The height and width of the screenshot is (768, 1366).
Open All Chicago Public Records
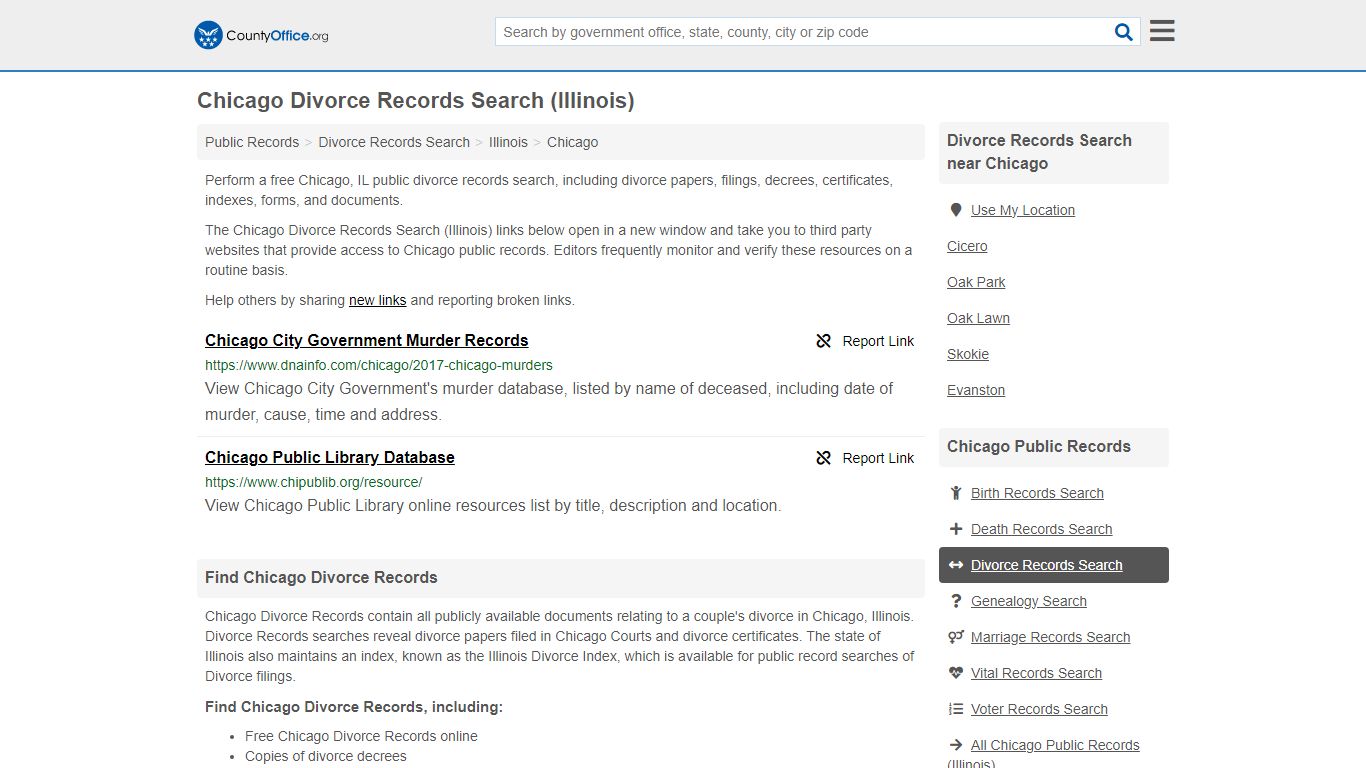click(x=1055, y=745)
